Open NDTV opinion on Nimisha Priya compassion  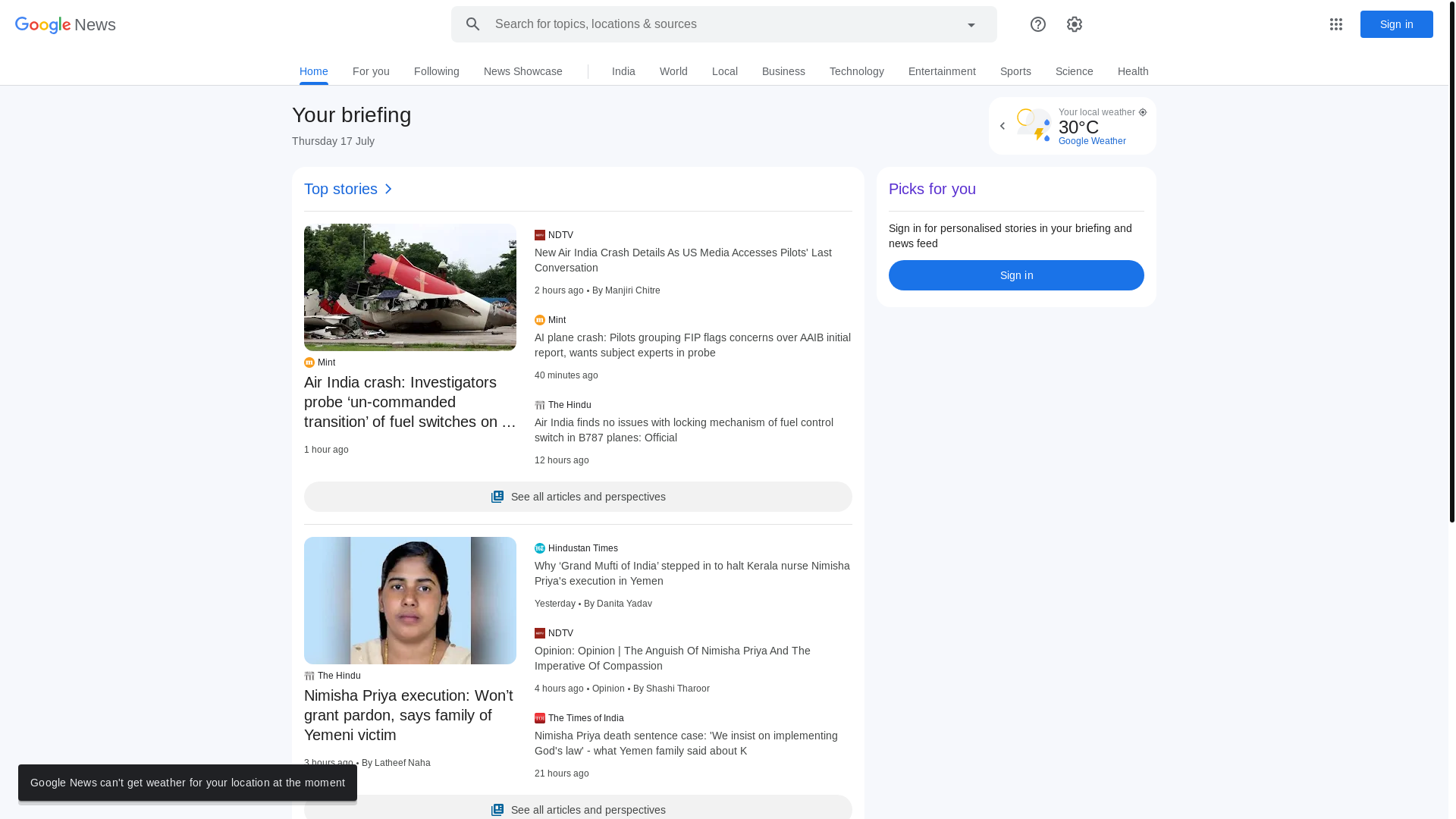click(x=673, y=658)
